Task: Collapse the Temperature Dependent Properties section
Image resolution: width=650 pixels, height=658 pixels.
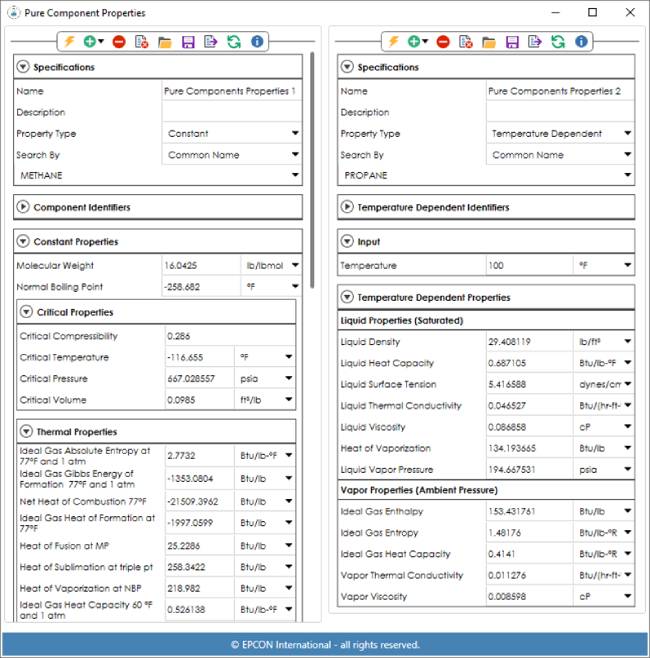Action: coord(347,297)
